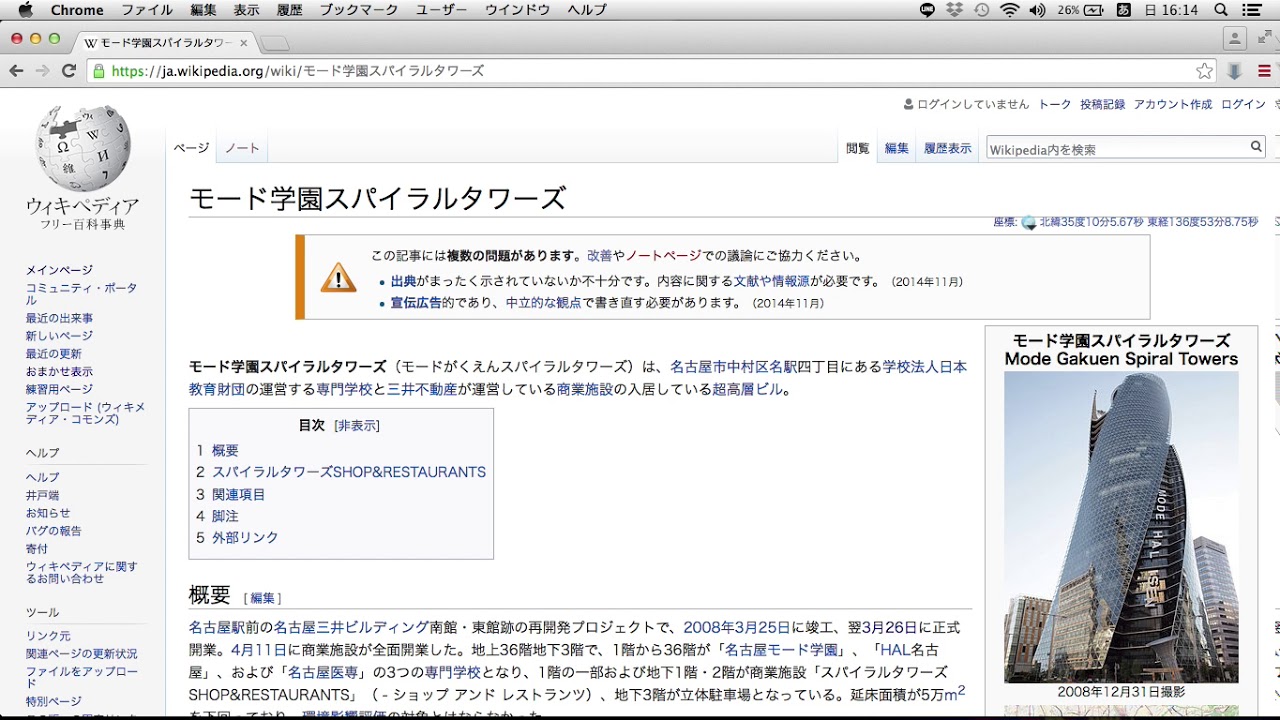Image resolution: width=1280 pixels, height=720 pixels.
Task: Open the Chrome application menu
Action: [x=77, y=10]
